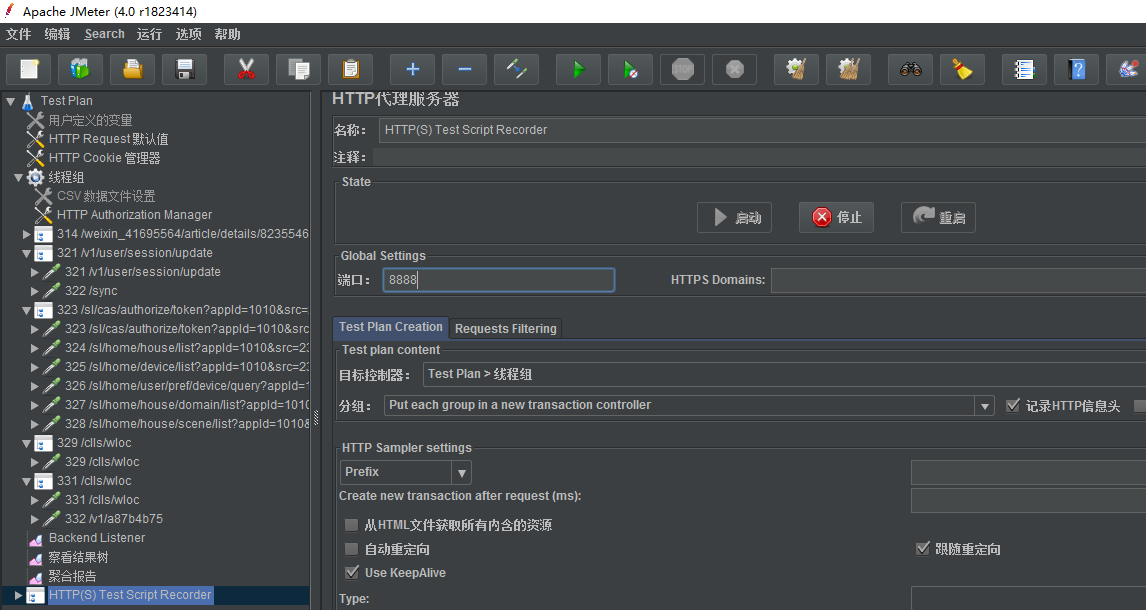Click the 启动 start button
The width and height of the screenshot is (1146, 610).
tap(734, 218)
